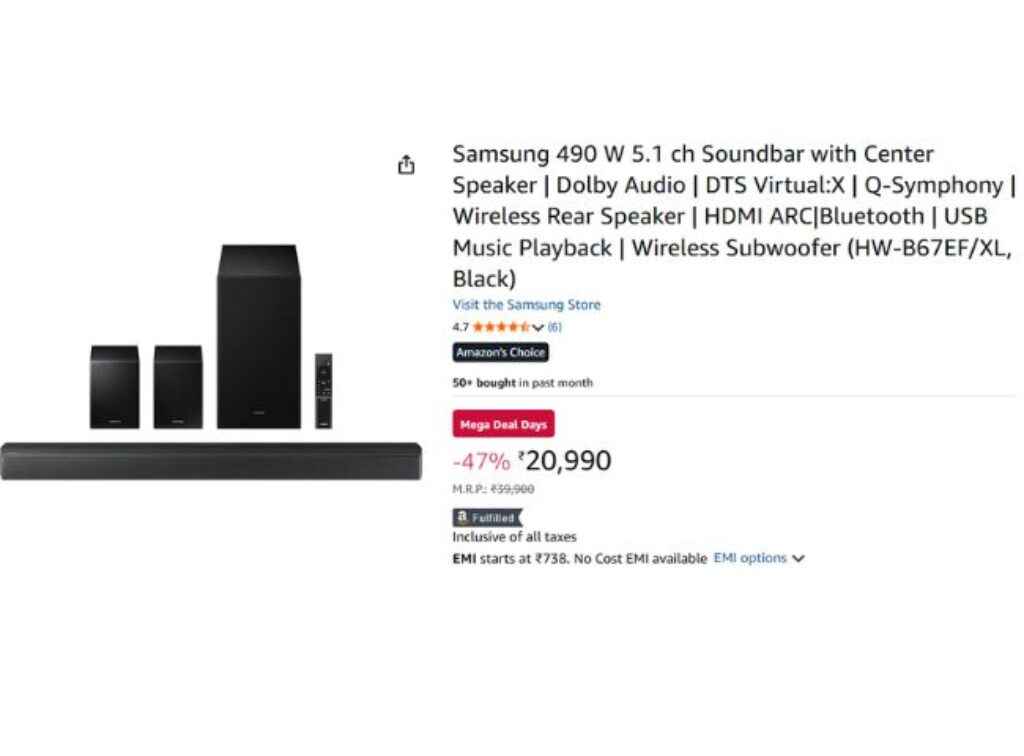Select the first orange rating star
Image resolution: width=1024 pixels, height=756 pixels.
pyautogui.click(x=476, y=327)
